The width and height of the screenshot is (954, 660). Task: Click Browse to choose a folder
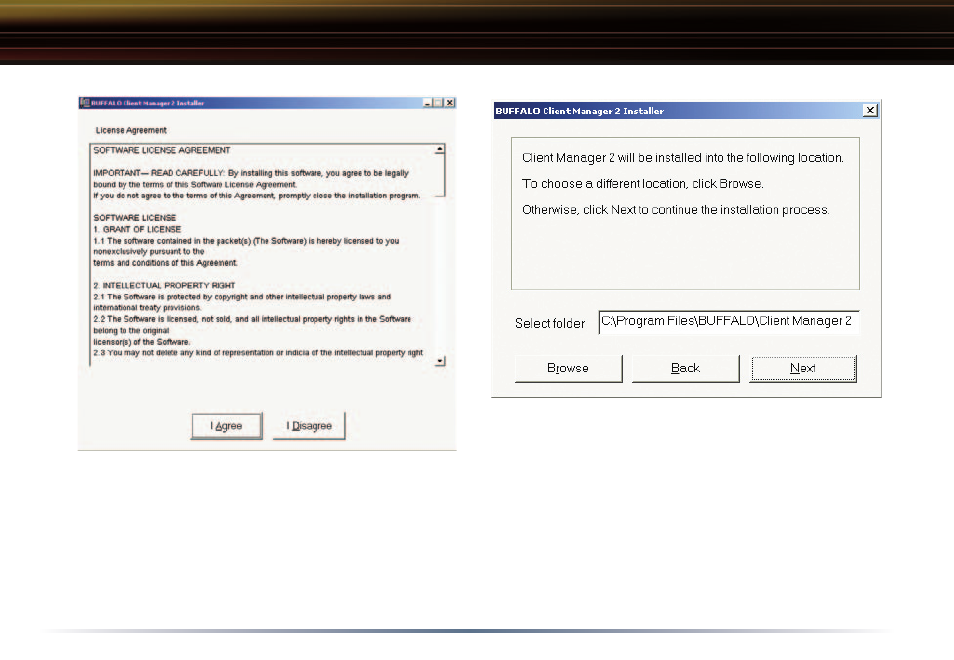tap(568, 368)
